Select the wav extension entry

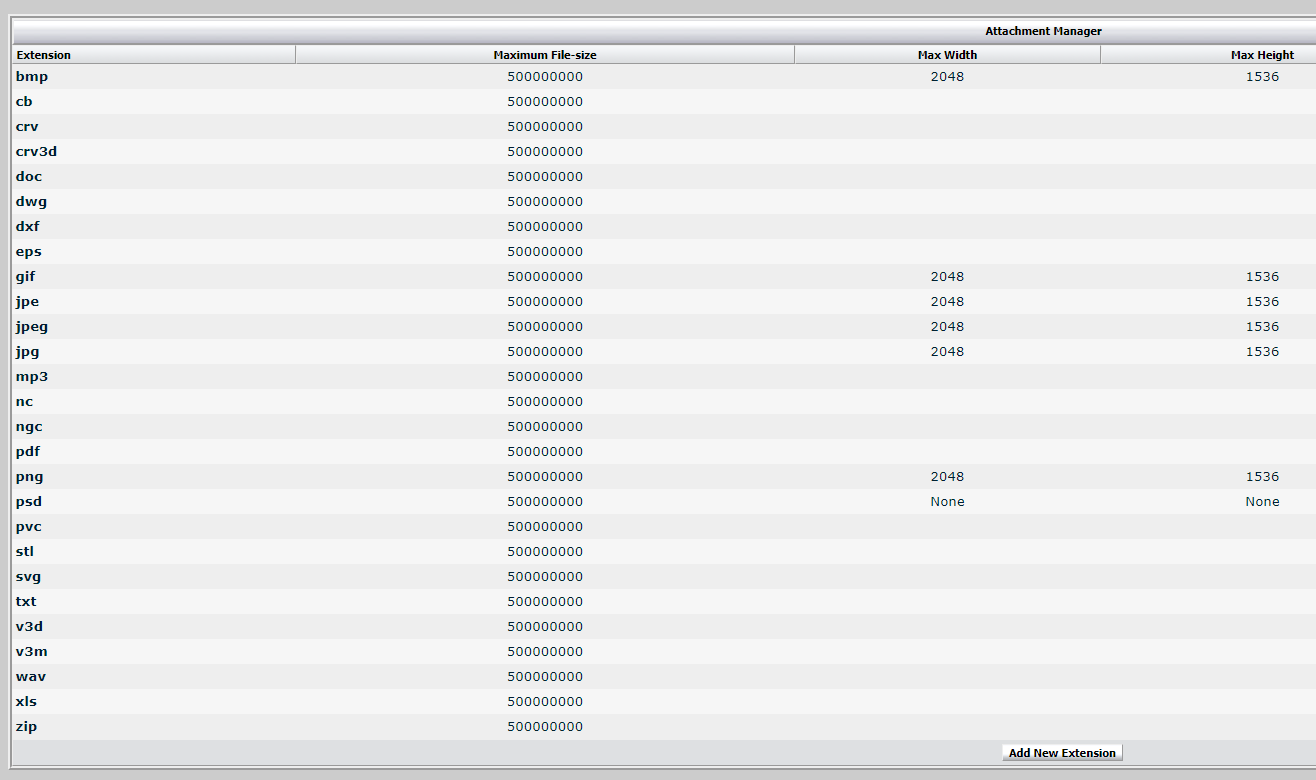31,677
